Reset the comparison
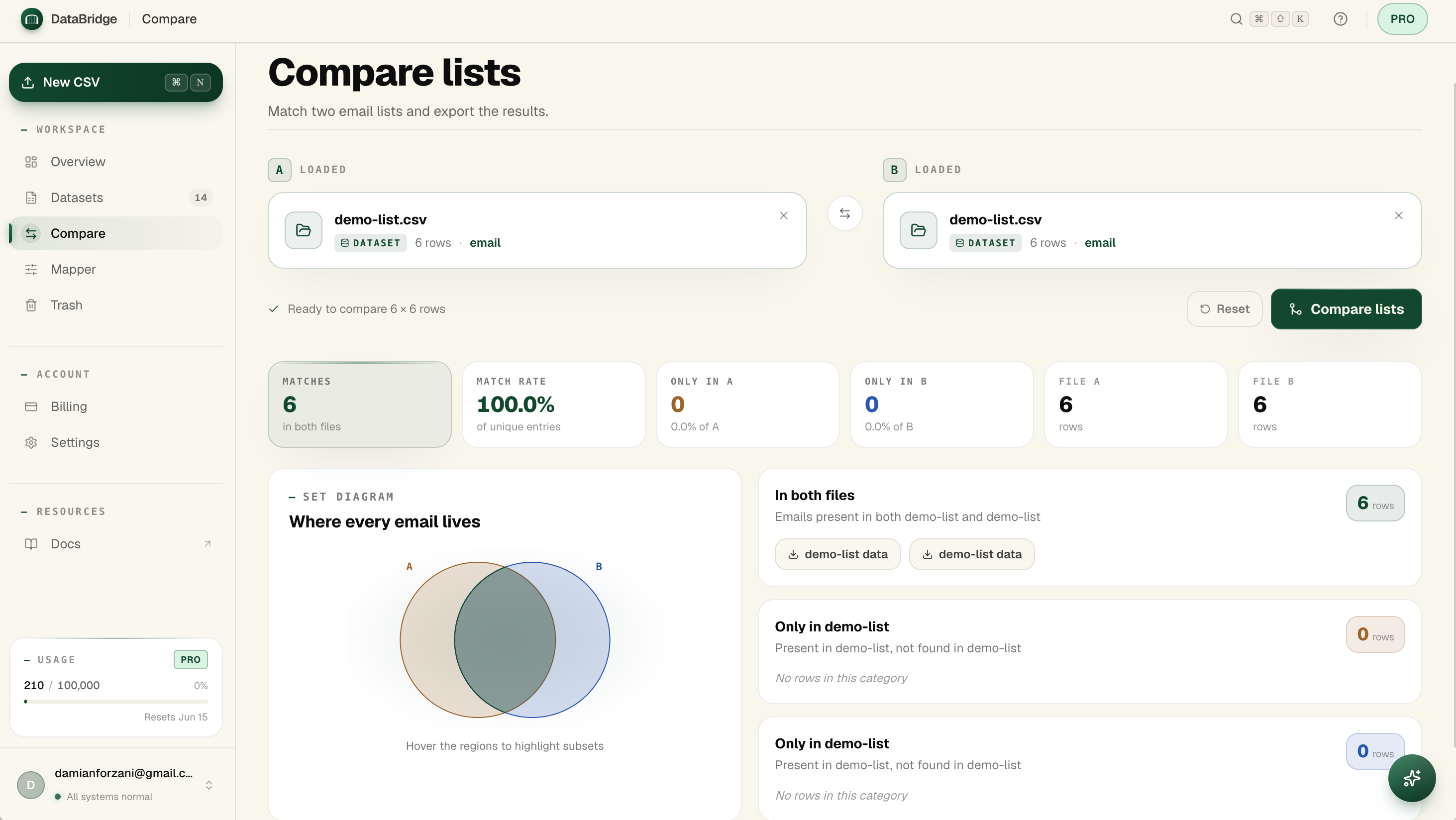This screenshot has width=1456, height=820. coord(1224,309)
